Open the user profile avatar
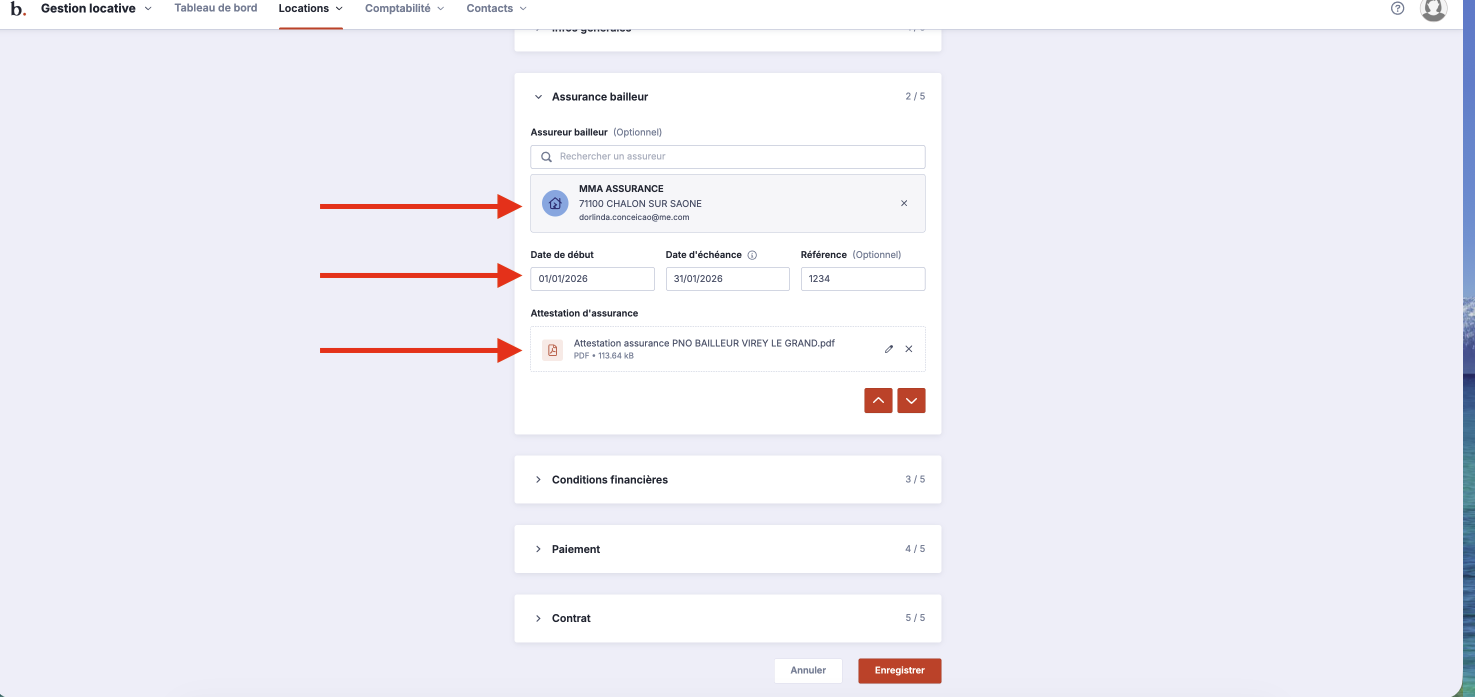The height and width of the screenshot is (697, 1475). [1433, 9]
